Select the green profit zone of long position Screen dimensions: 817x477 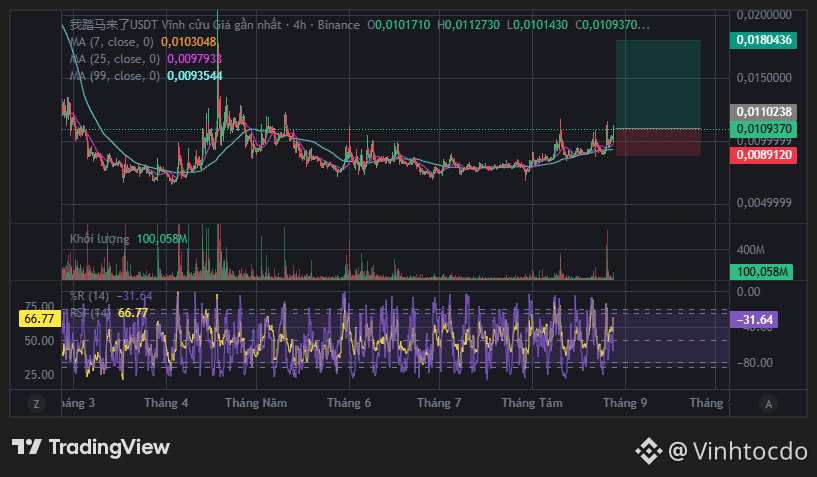[658, 84]
